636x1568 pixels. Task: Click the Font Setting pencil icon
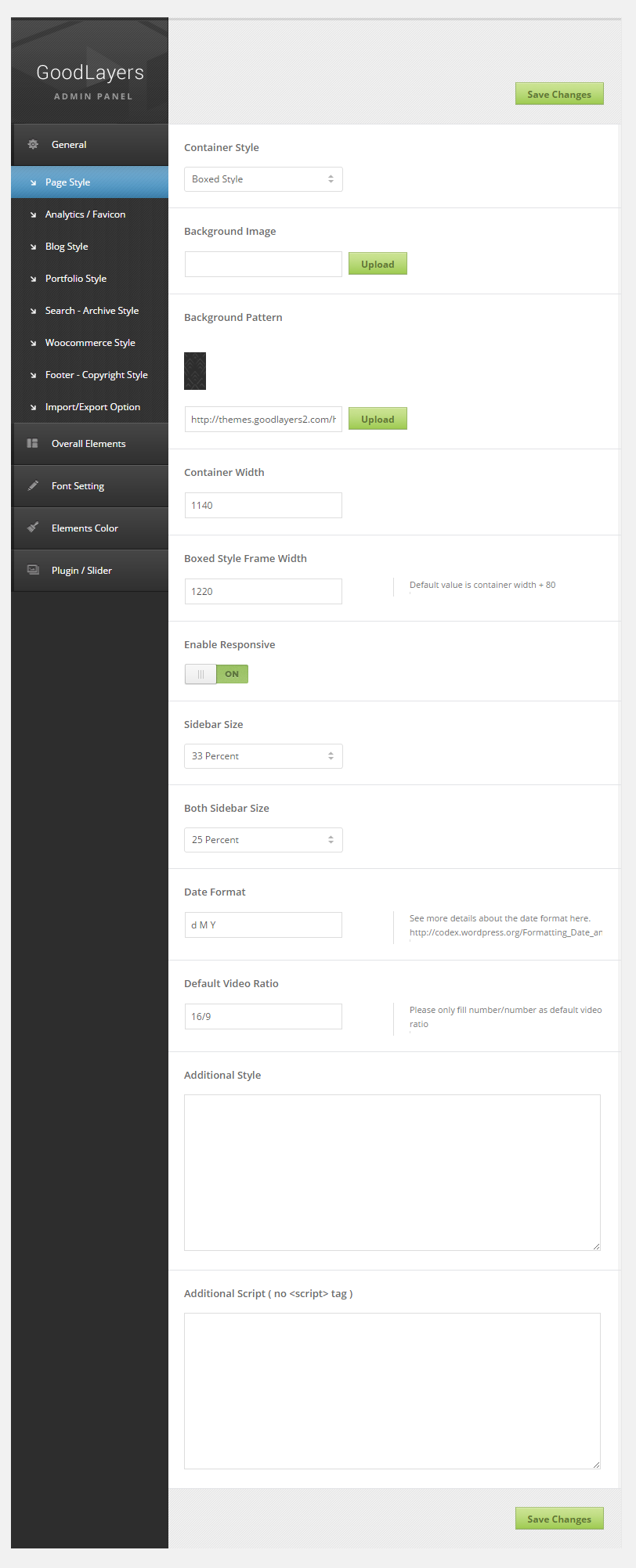coord(33,485)
